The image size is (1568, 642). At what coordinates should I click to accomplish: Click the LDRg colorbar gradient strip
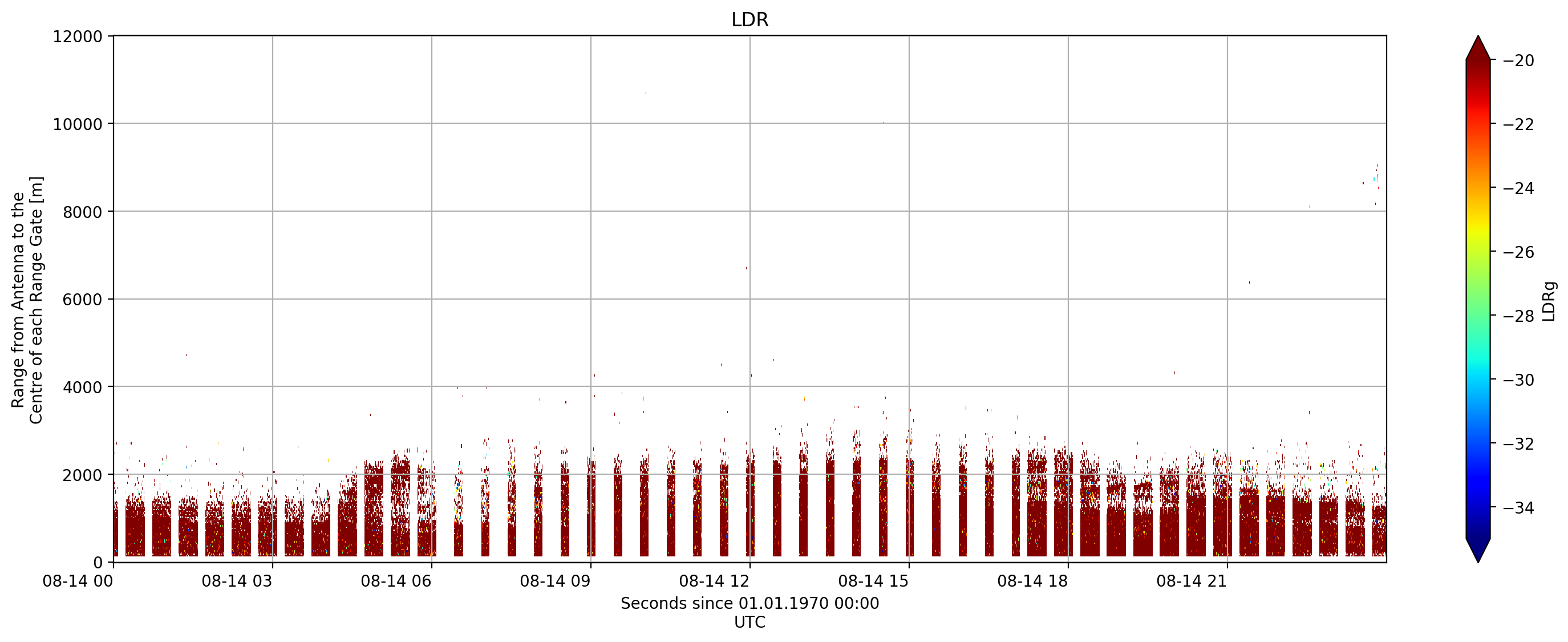click(x=1478, y=299)
